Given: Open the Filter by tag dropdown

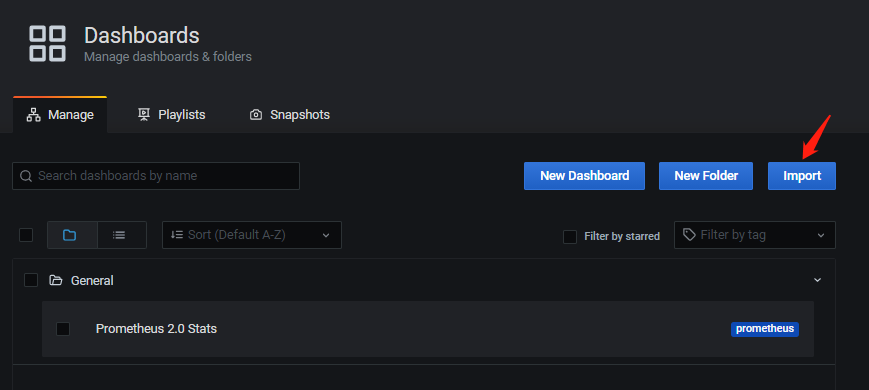Looking at the screenshot, I should click(755, 235).
